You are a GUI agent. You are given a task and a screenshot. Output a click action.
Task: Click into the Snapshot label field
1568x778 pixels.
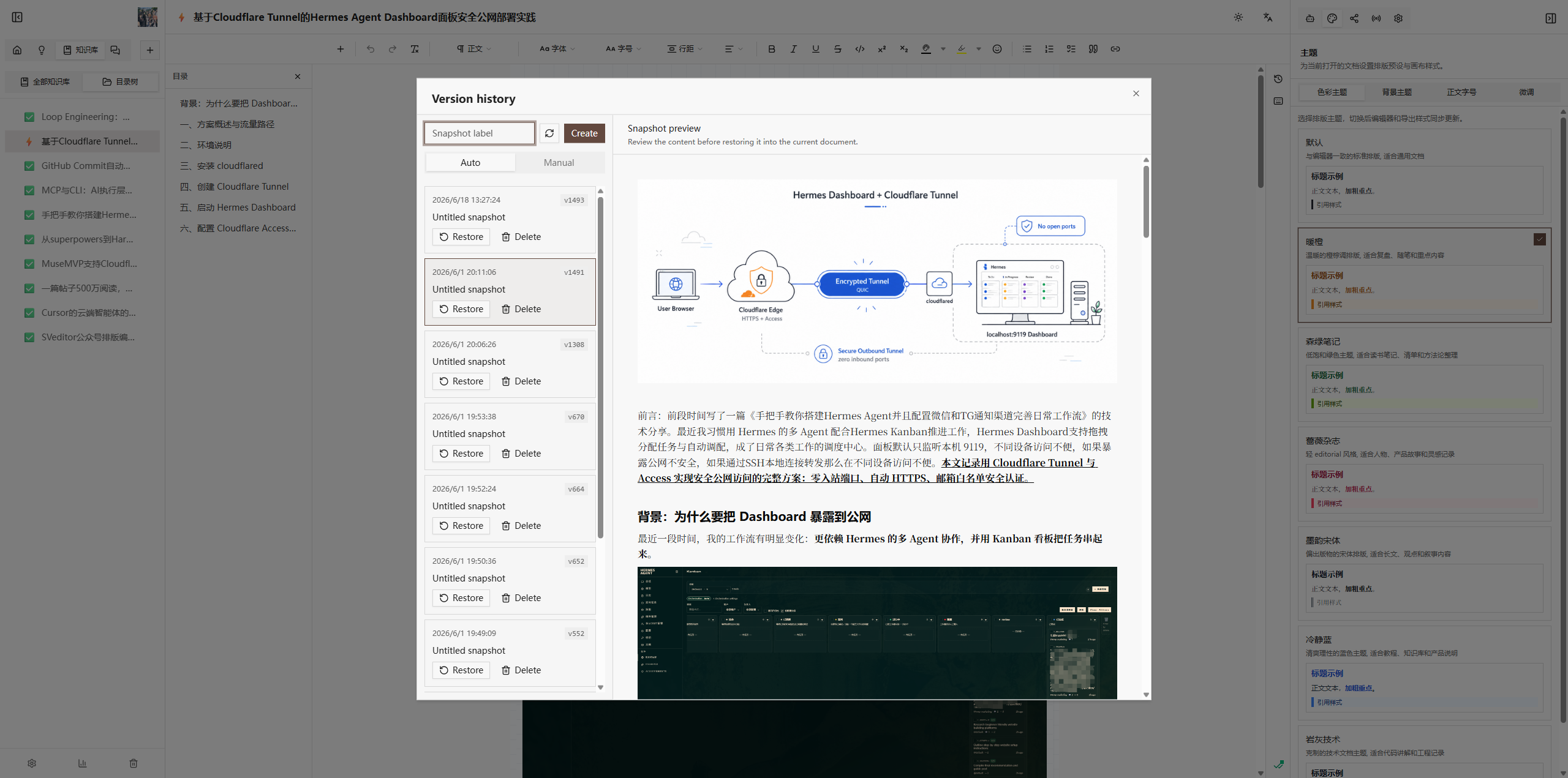click(x=480, y=133)
